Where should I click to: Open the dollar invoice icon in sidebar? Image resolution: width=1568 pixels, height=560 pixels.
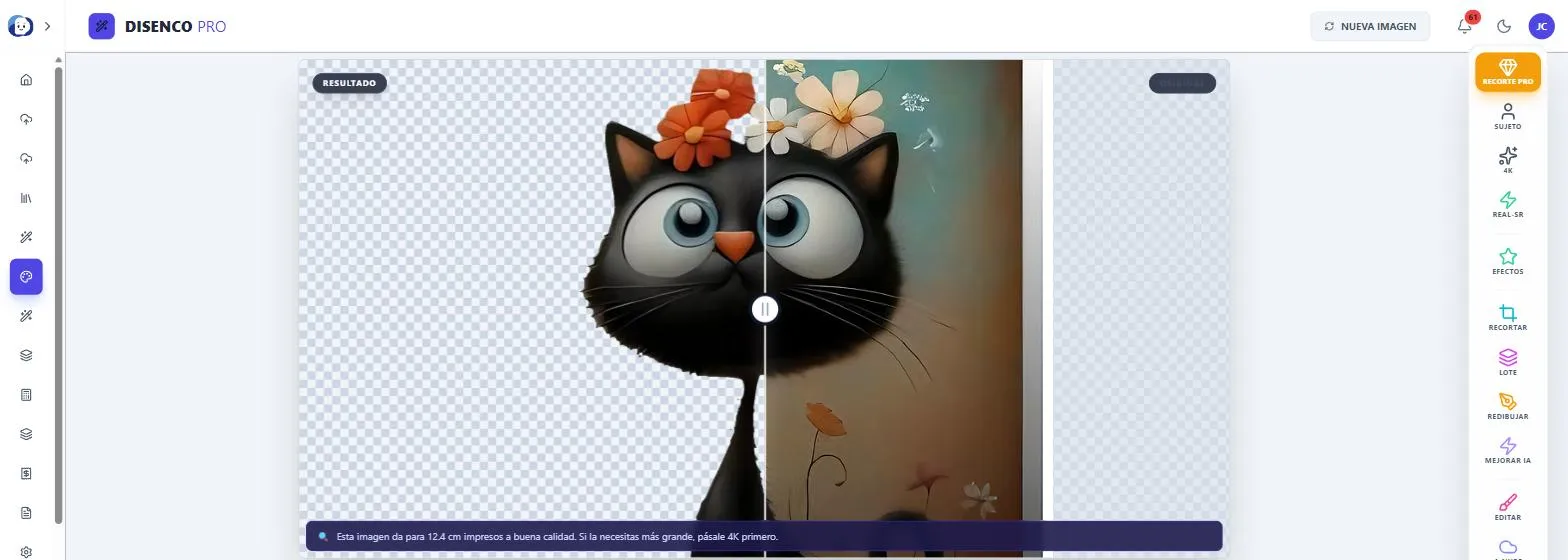click(x=26, y=473)
